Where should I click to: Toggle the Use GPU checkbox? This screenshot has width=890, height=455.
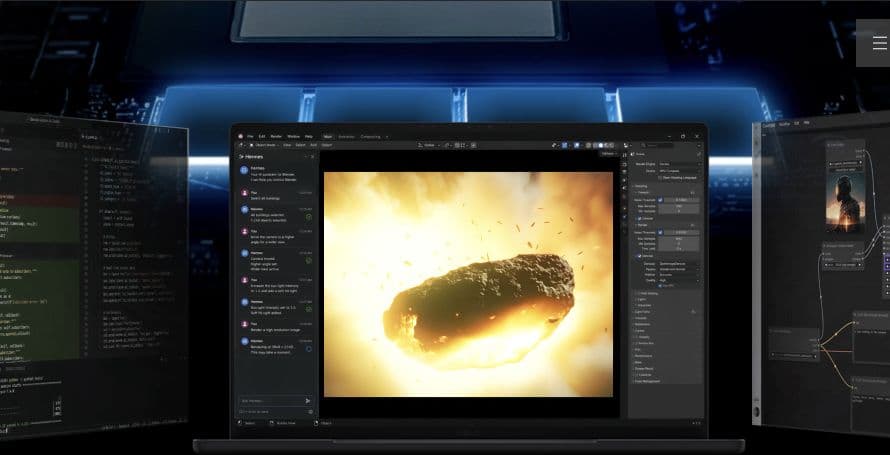click(x=660, y=285)
